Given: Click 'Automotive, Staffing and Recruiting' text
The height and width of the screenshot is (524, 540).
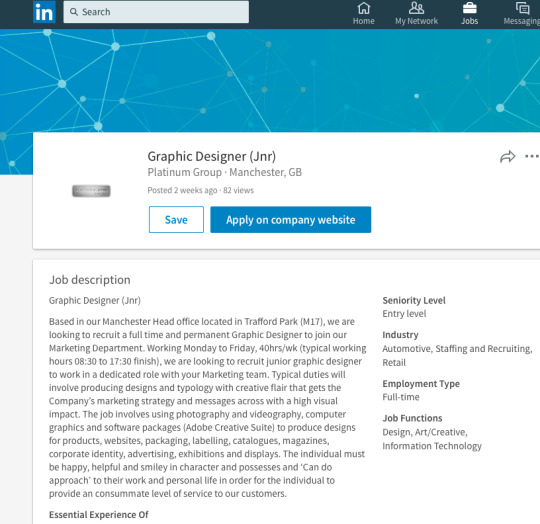Looking at the screenshot, I should coord(457,349).
